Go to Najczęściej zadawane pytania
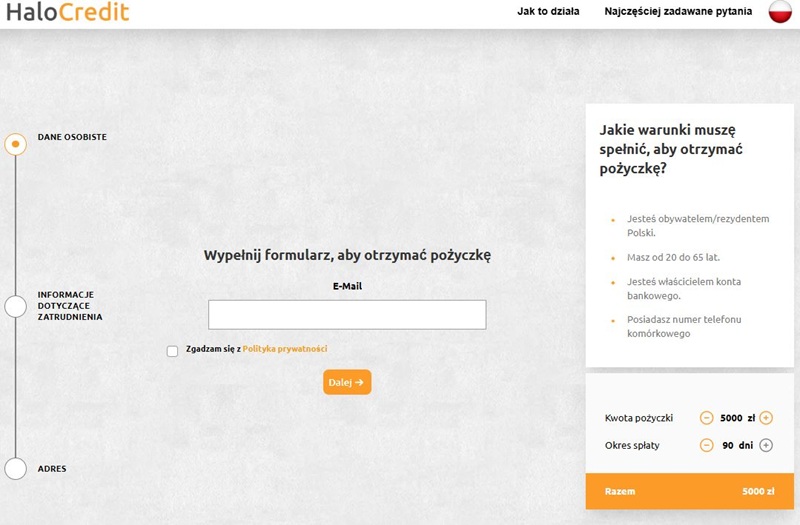The width and height of the screenshot is (800, 525). [x=678, y=12]
